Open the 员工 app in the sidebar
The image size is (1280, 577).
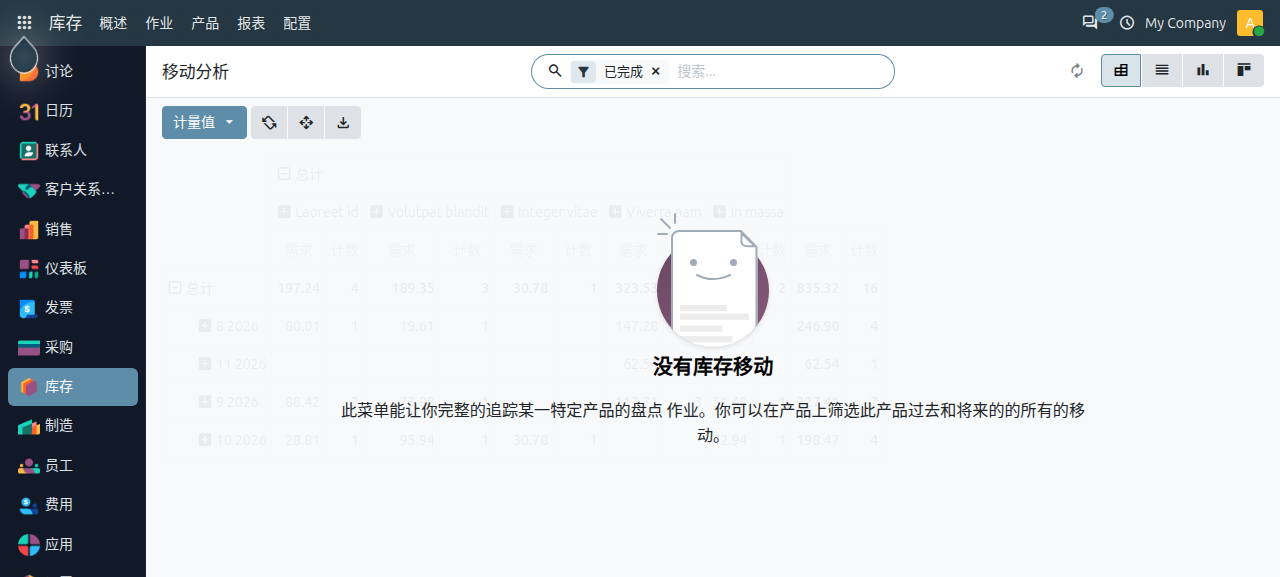point(73,465)
